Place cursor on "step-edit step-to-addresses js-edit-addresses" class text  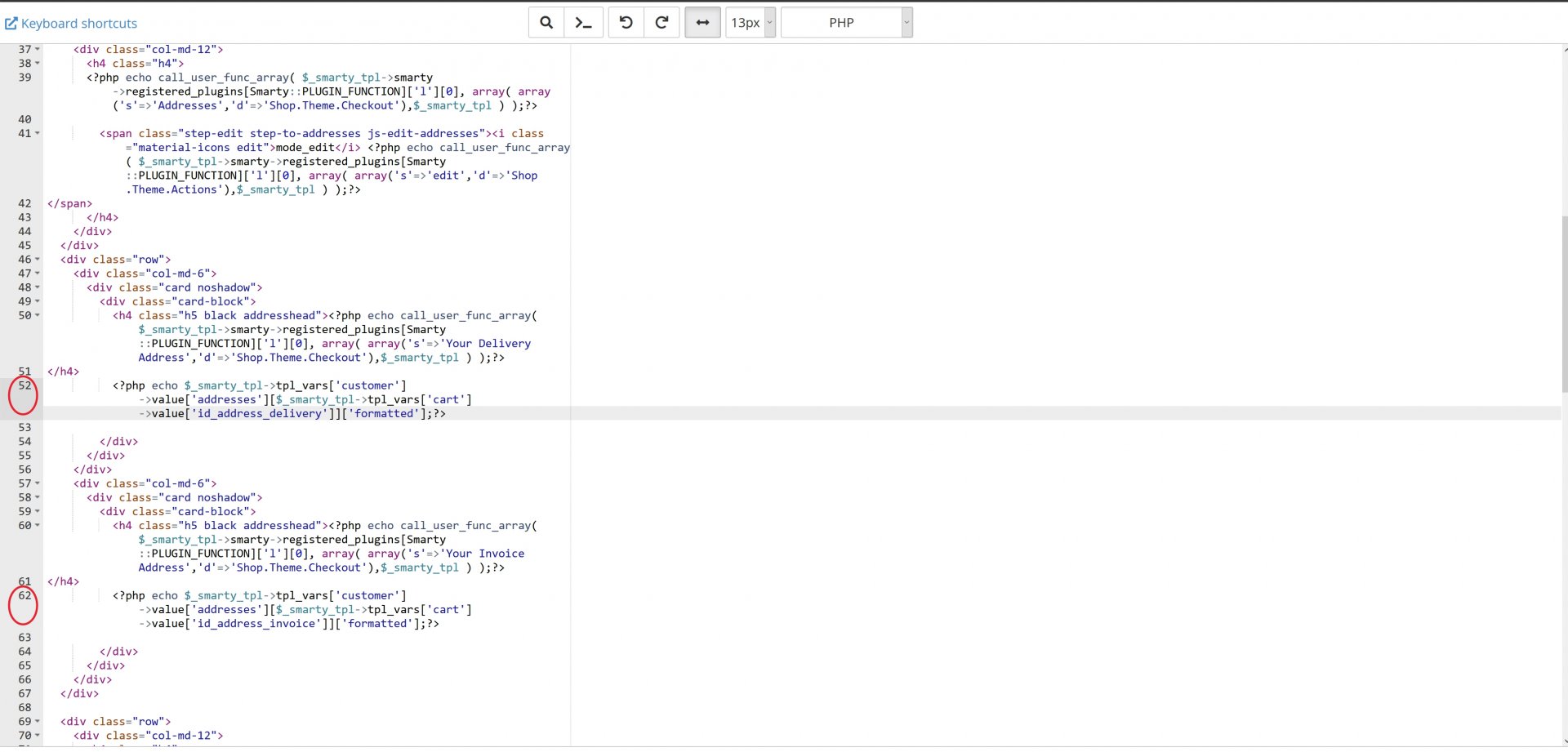pos(332,134)
